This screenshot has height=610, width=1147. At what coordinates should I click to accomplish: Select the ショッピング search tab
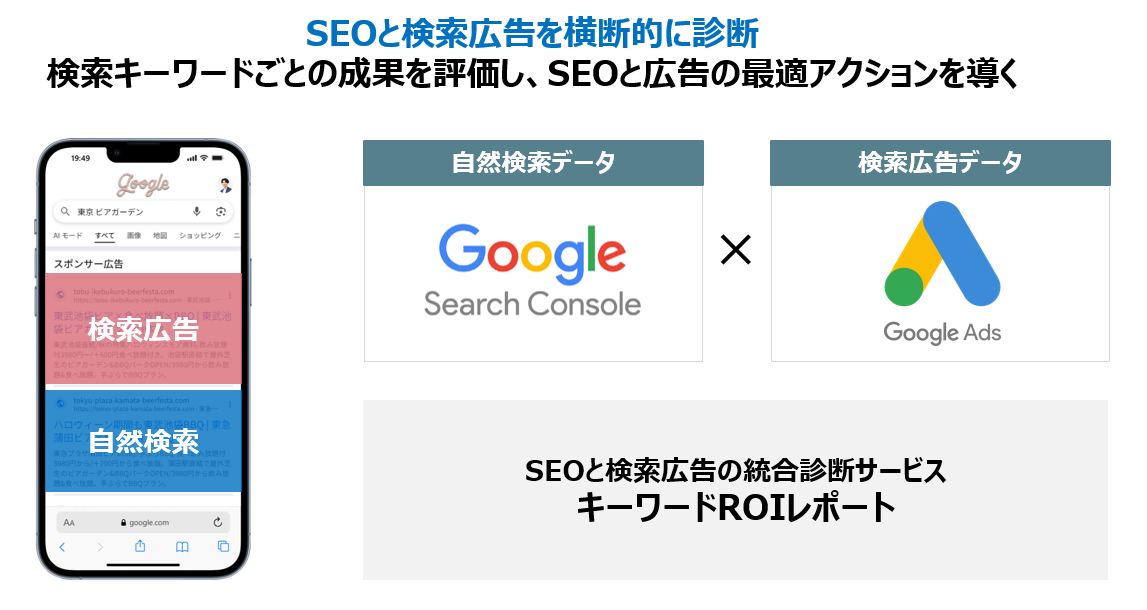(200, 236)
